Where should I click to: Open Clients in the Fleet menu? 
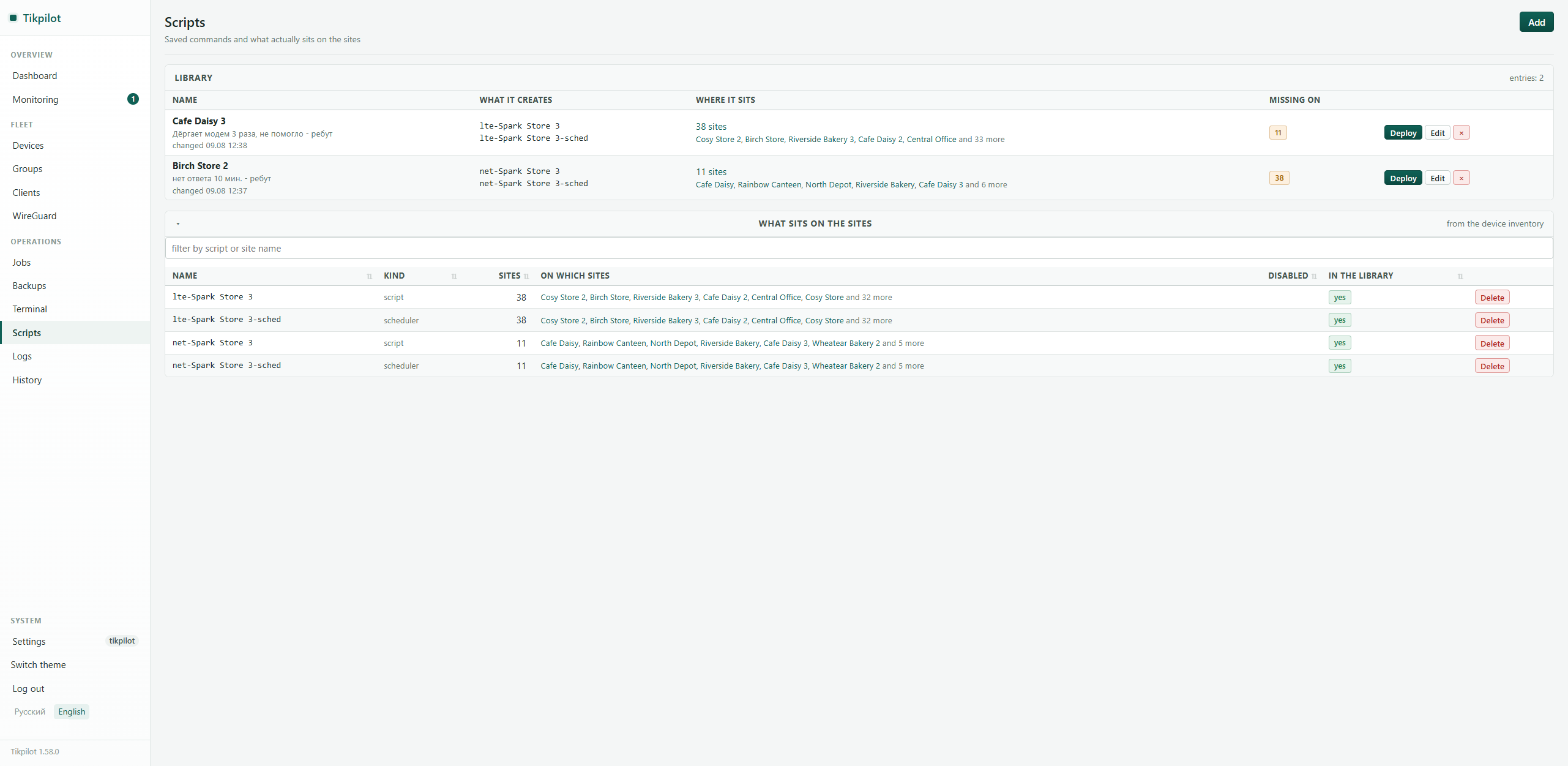(75, 193)
